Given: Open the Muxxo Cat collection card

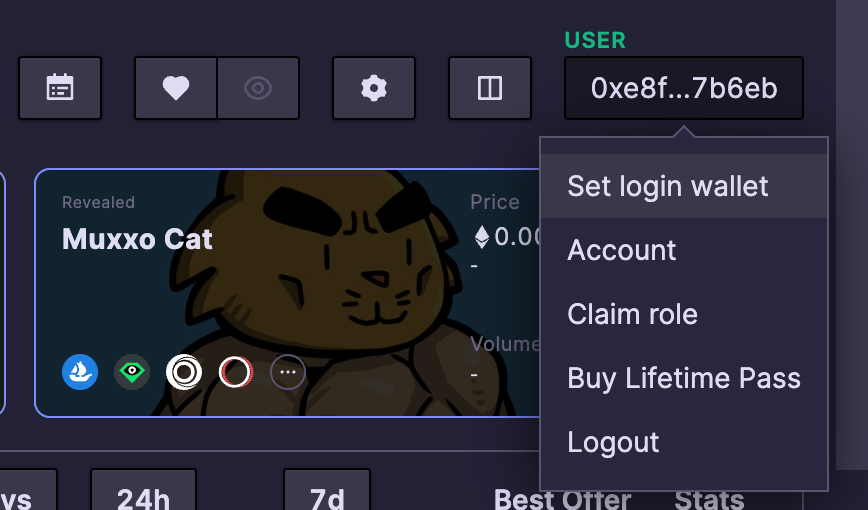Looking at the screenshot, I should coord(288,293).
